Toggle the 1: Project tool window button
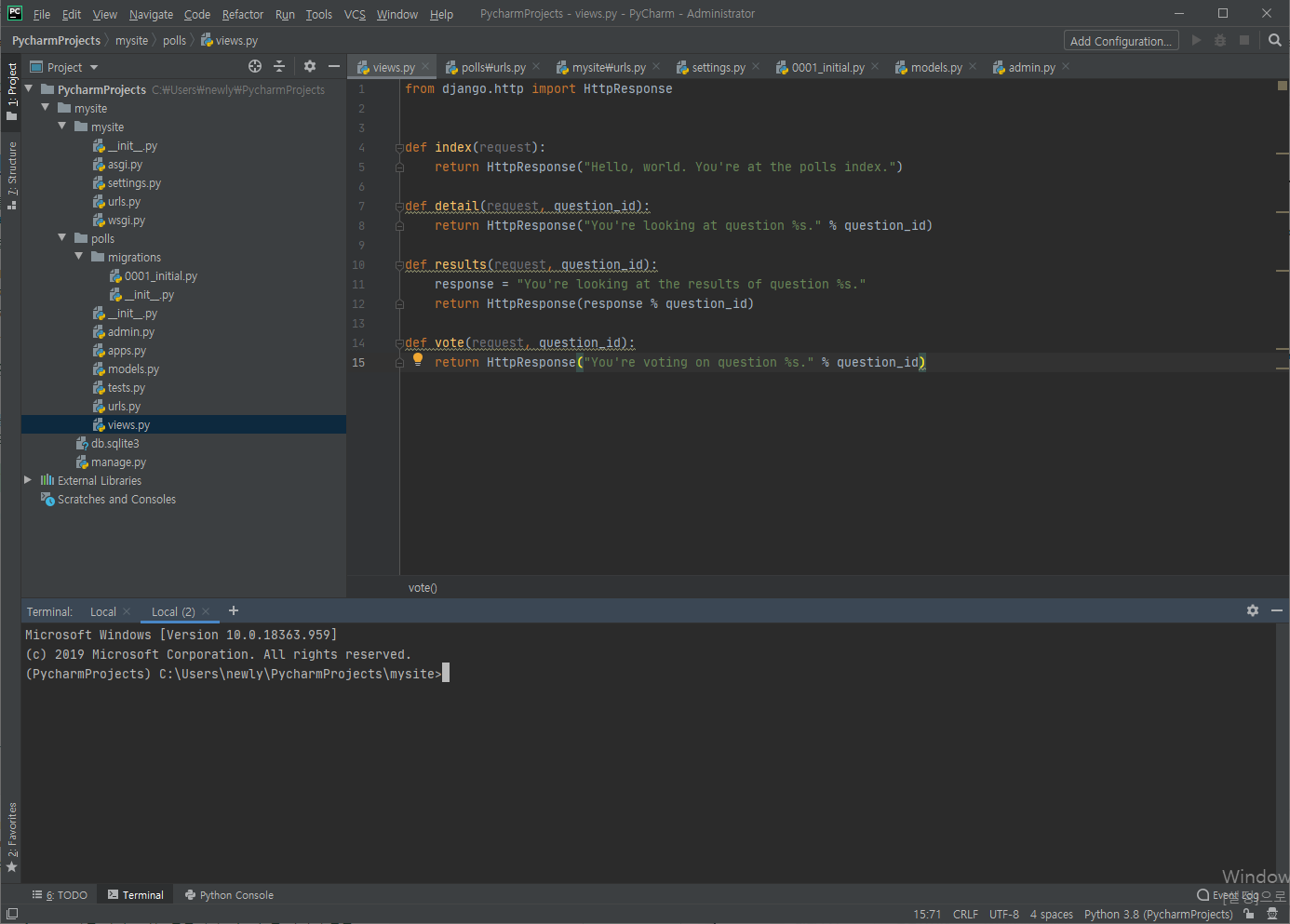Image resolution: width=1290 pixels, height=924 pixels. click(11, 91)
